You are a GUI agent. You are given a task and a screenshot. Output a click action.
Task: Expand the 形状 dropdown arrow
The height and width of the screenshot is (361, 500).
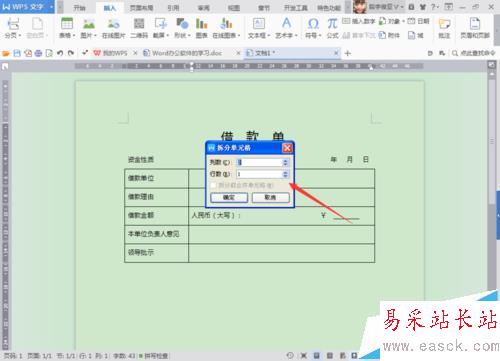coord(189,35)
